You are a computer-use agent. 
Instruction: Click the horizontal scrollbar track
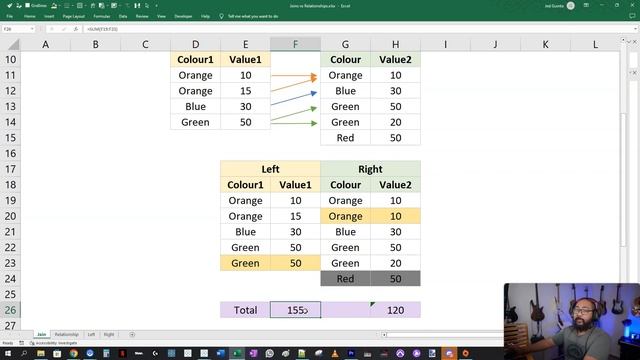pyautogui.click(x=445, y=335)
